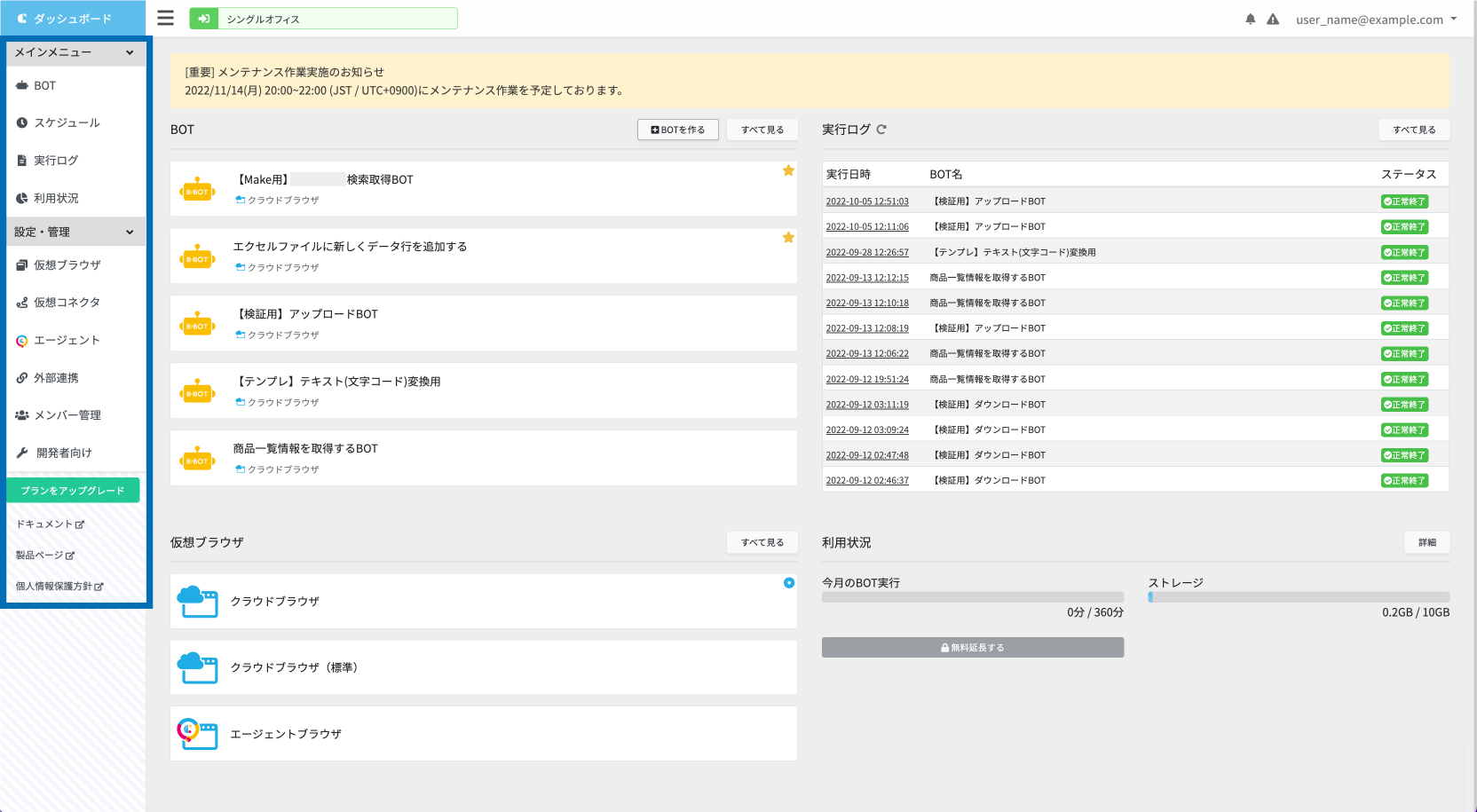Click すべて見る in the BOT section
Viewport: 1477px width, 812px height.
point(762,130)
